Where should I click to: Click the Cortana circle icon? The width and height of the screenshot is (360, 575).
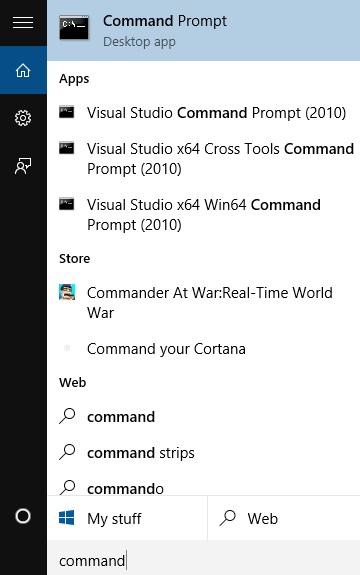point(23,516)
